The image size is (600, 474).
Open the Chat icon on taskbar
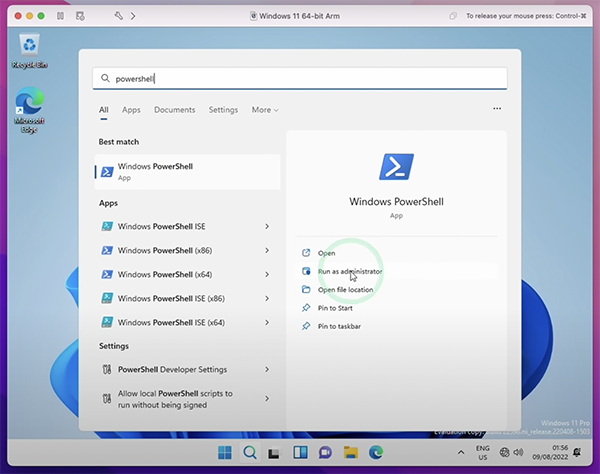coord(325,453)
